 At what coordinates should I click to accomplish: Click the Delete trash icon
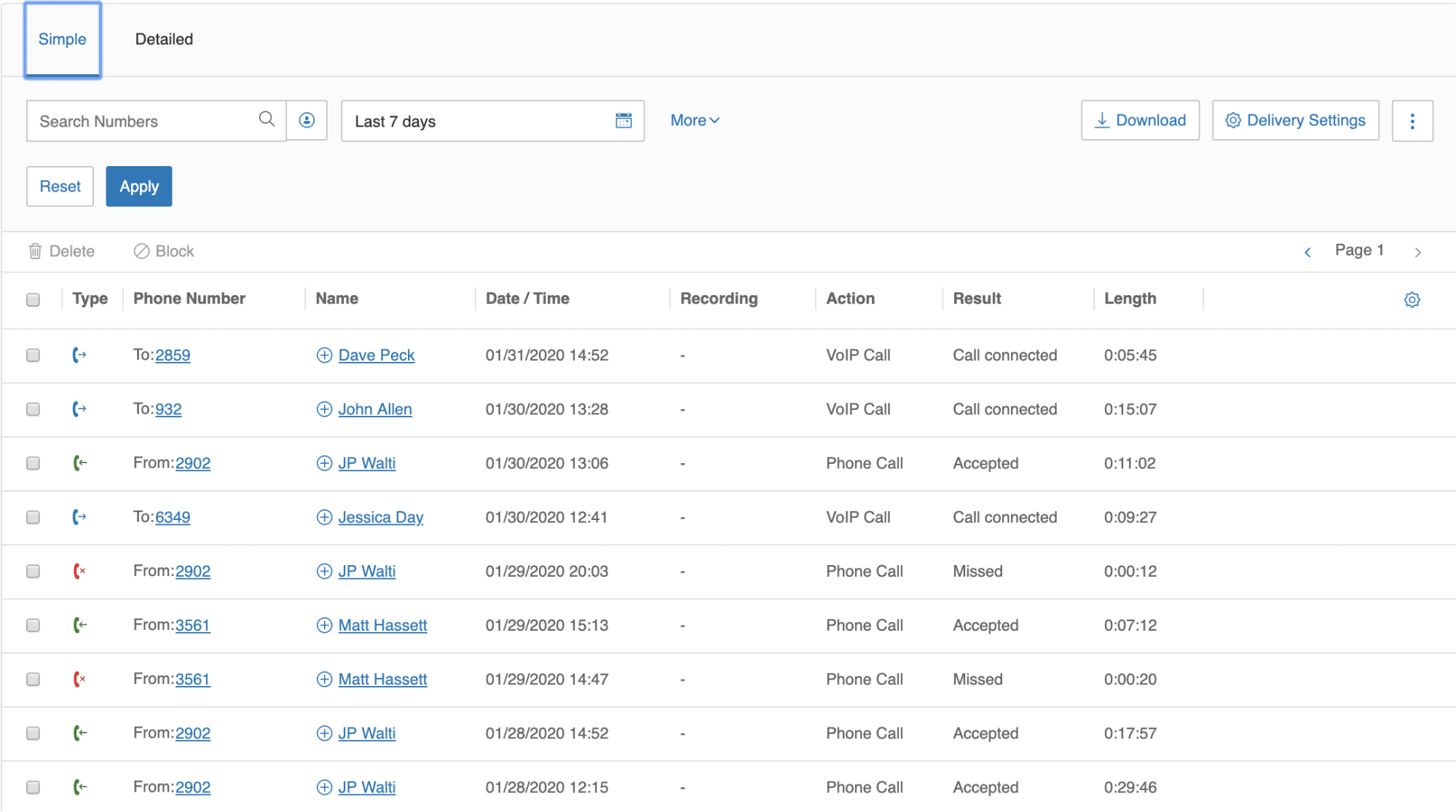[x=35, y=251]
